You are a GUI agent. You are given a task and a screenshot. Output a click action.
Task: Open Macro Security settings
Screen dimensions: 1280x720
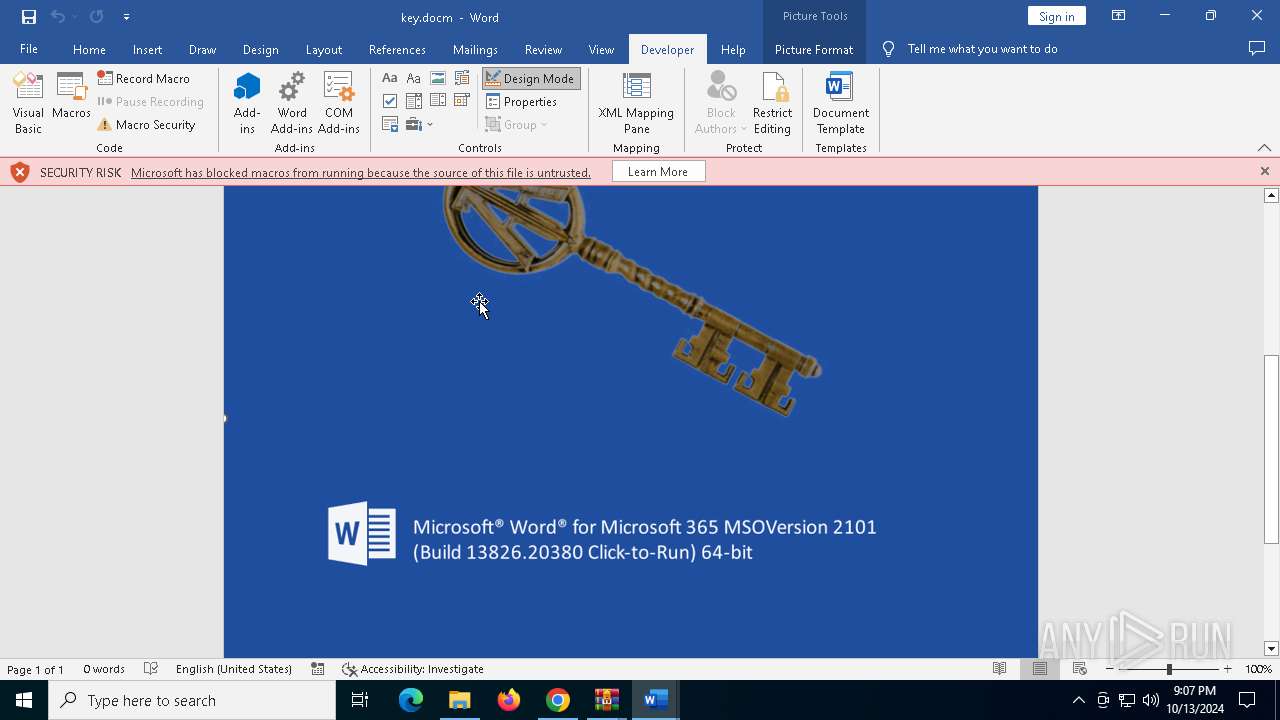click(x=146, y=125)
